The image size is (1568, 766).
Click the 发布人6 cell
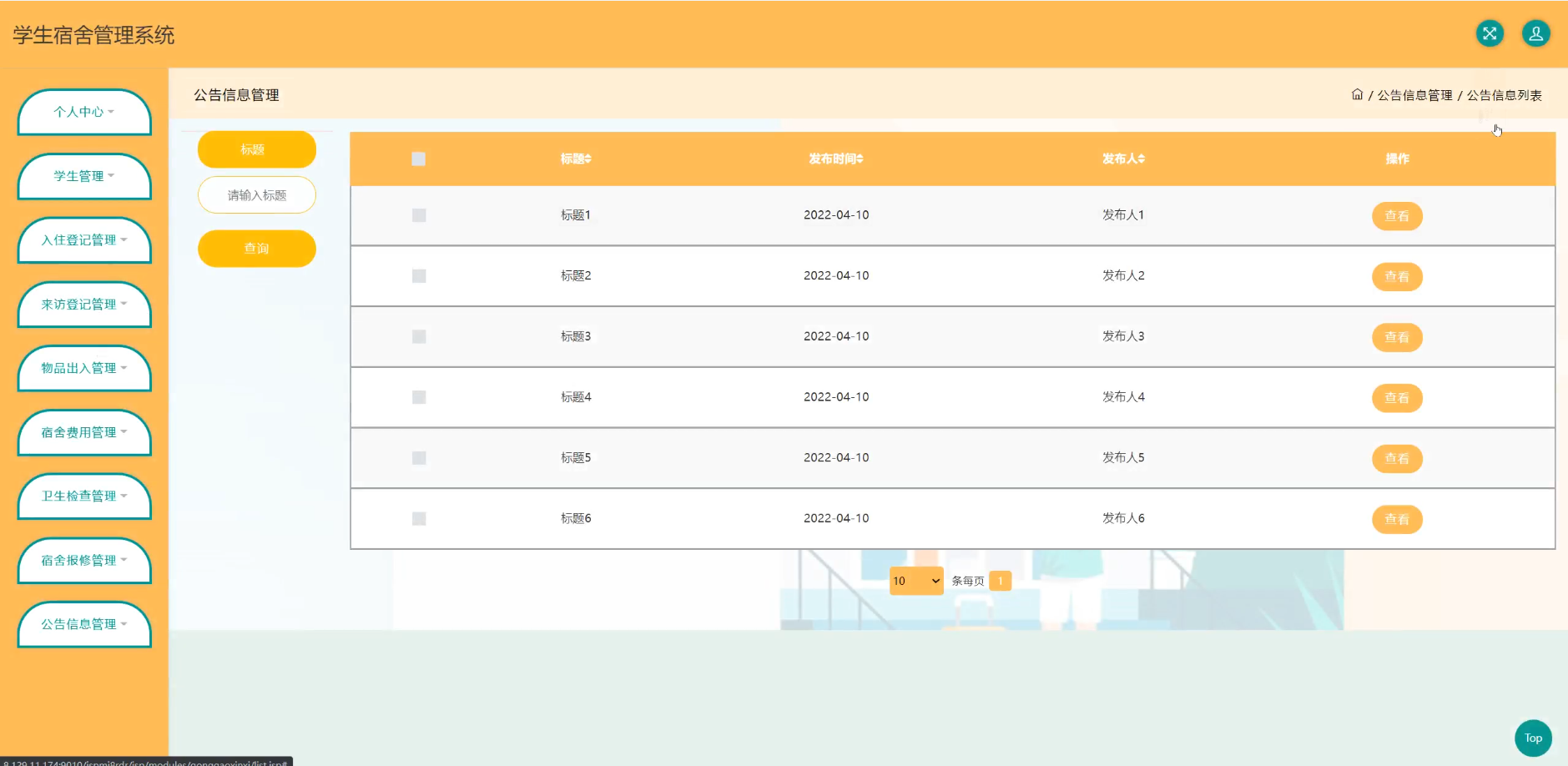1123,518
